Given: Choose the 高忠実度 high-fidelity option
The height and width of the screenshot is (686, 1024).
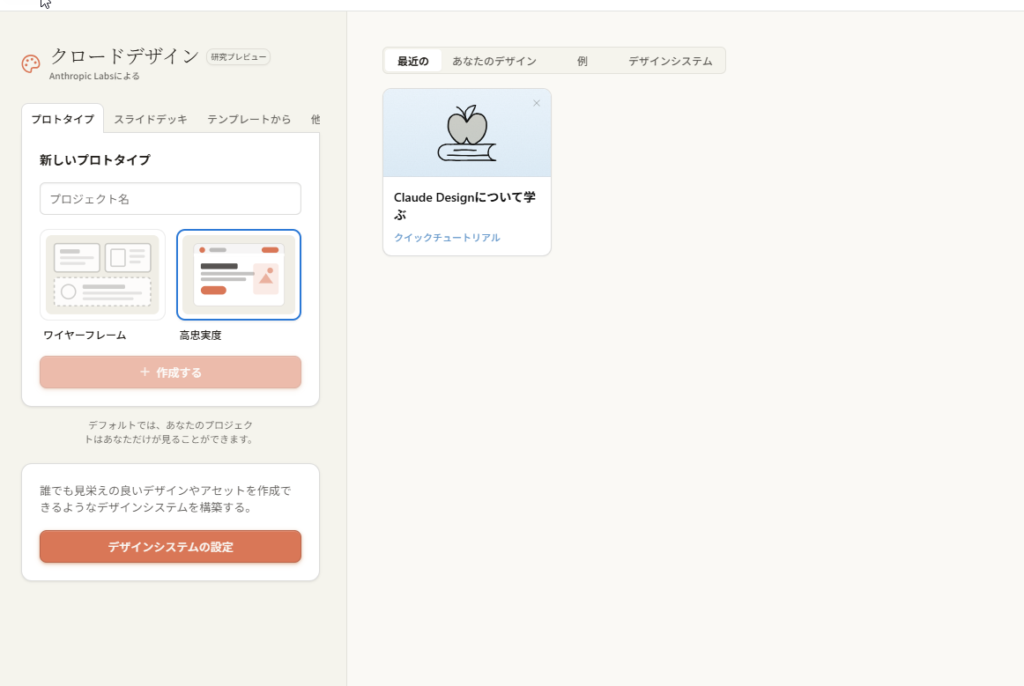Looking at the screenshot, I should point(238,275).
